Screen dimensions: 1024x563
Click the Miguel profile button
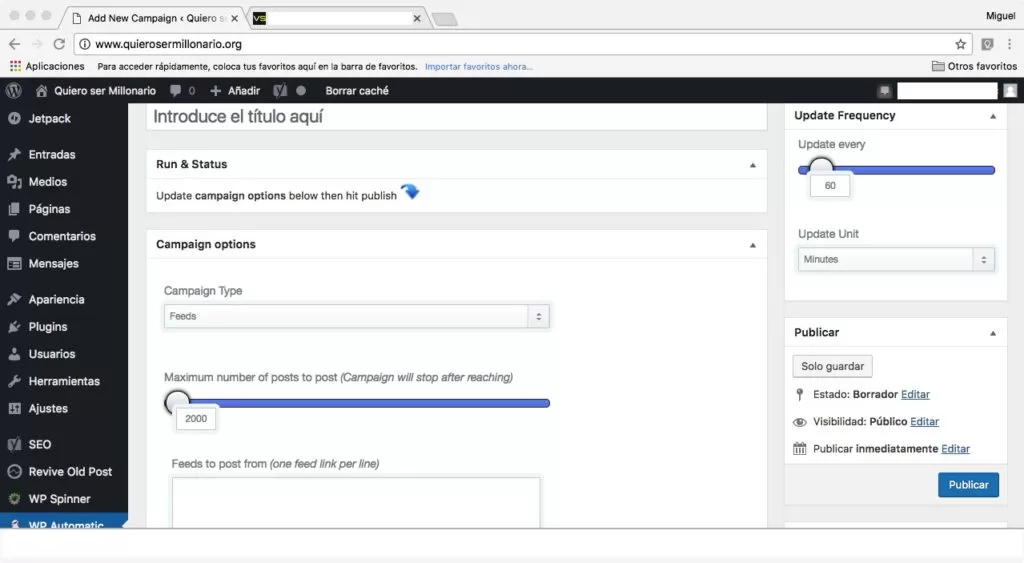[x=1000, y=16]
